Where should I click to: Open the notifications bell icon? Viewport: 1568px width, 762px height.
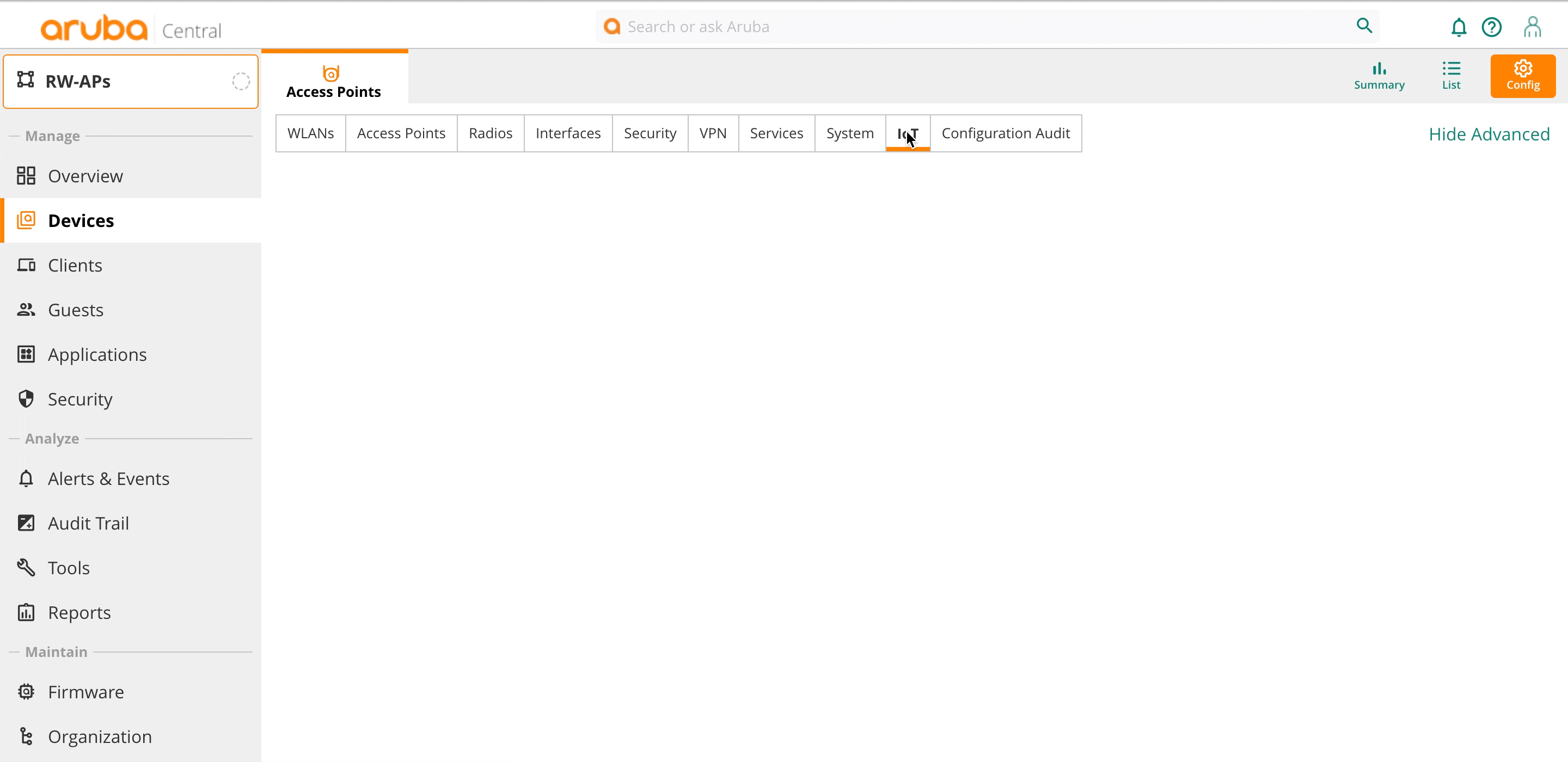point(1459,27)
